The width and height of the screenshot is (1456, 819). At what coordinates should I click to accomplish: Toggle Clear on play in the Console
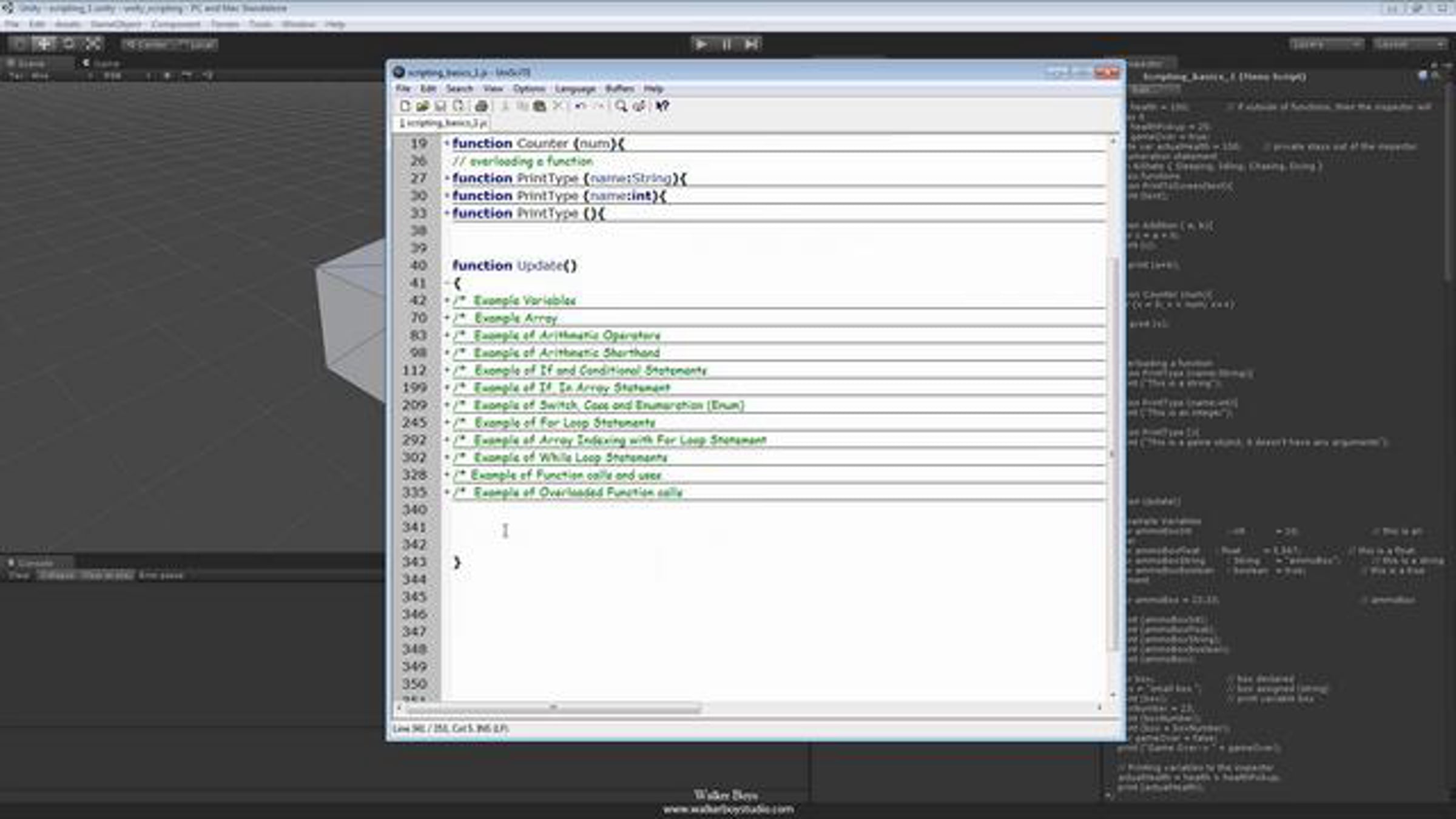tap(106, 575)
